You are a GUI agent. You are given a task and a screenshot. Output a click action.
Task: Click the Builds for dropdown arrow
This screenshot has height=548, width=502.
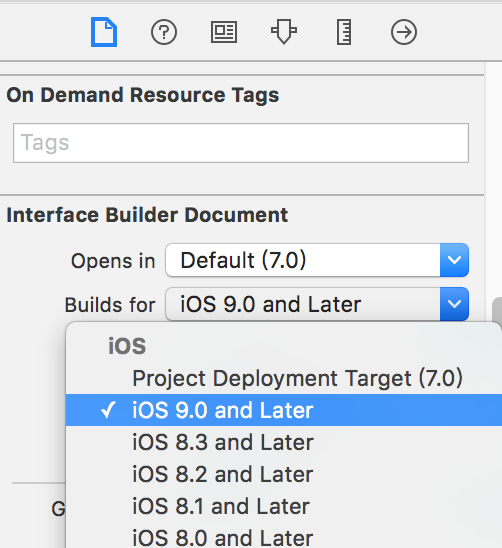coord(454,304)
